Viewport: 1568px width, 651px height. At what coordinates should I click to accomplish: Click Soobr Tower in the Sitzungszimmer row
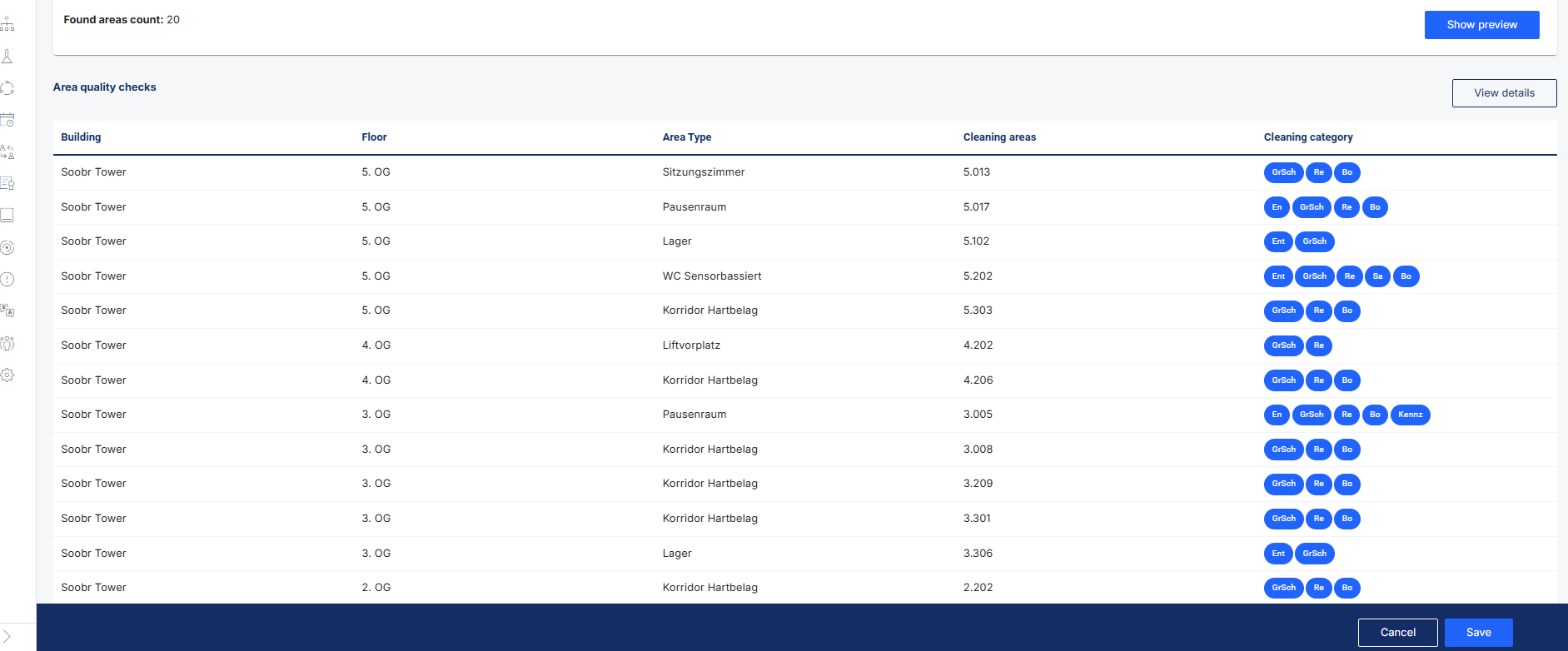click(x=93, y=172)
